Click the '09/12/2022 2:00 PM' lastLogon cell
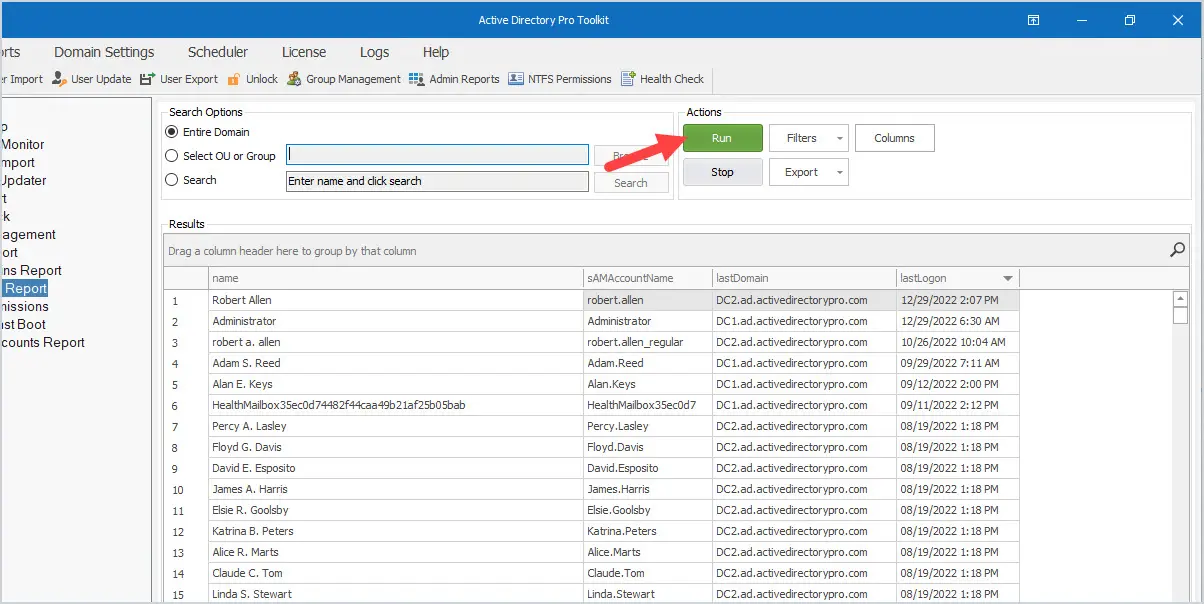1204x604 pixels. point(958,384)
